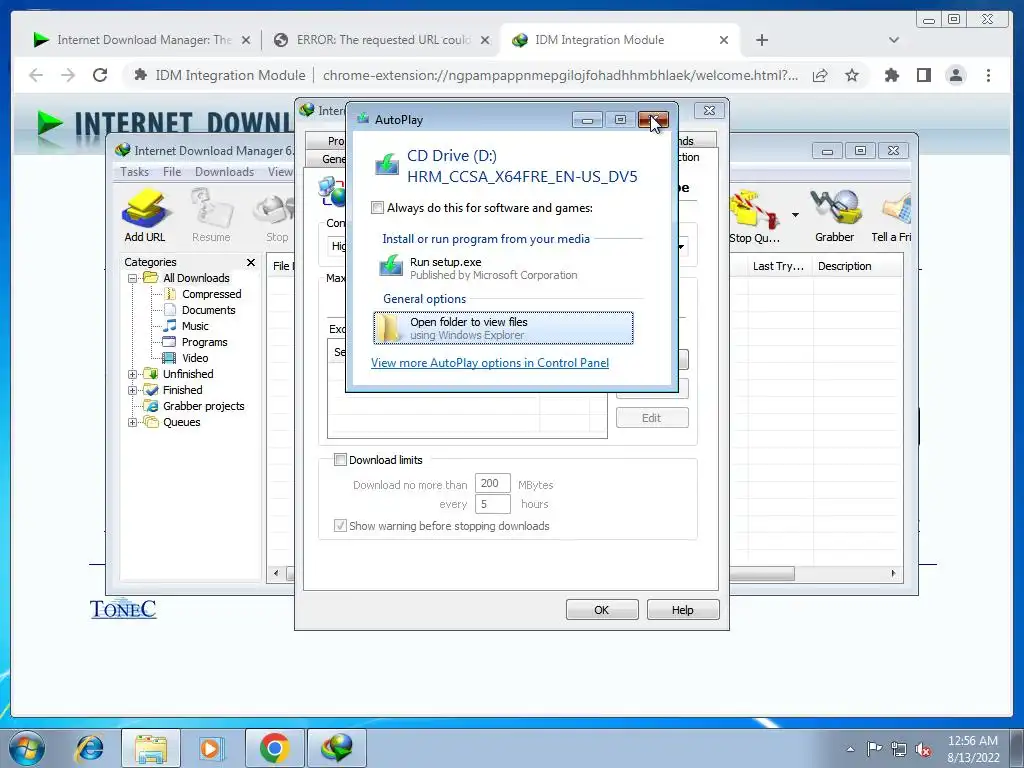Image resolution: width=1024 pixels, height=768 pixels.
Task: Open a new Chrome tab
Action: [761, 40]
